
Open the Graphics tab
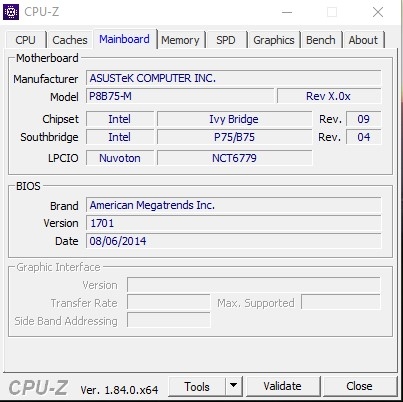point(274,40)
